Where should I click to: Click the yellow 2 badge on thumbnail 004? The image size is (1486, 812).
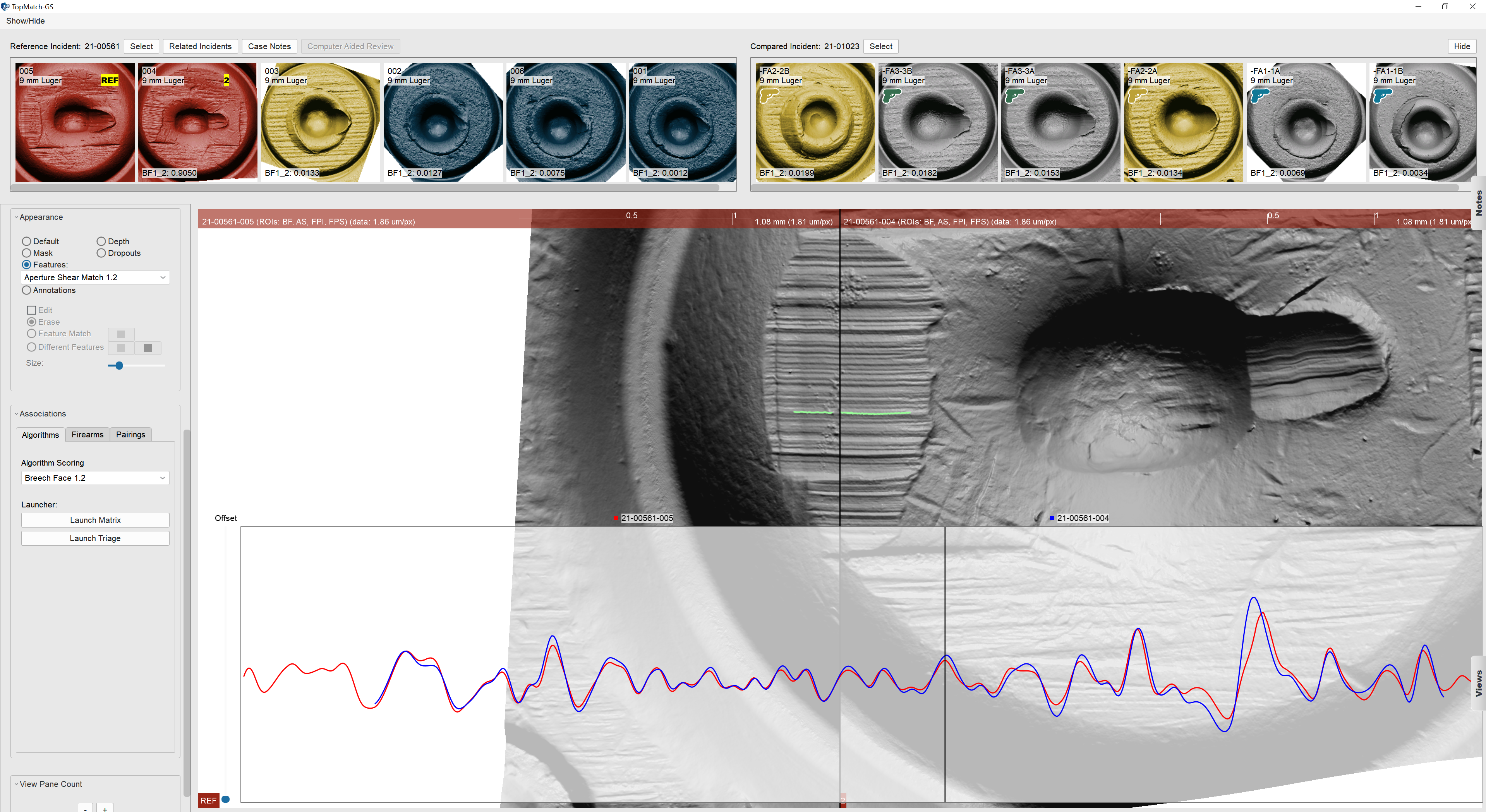click(226, 80)
